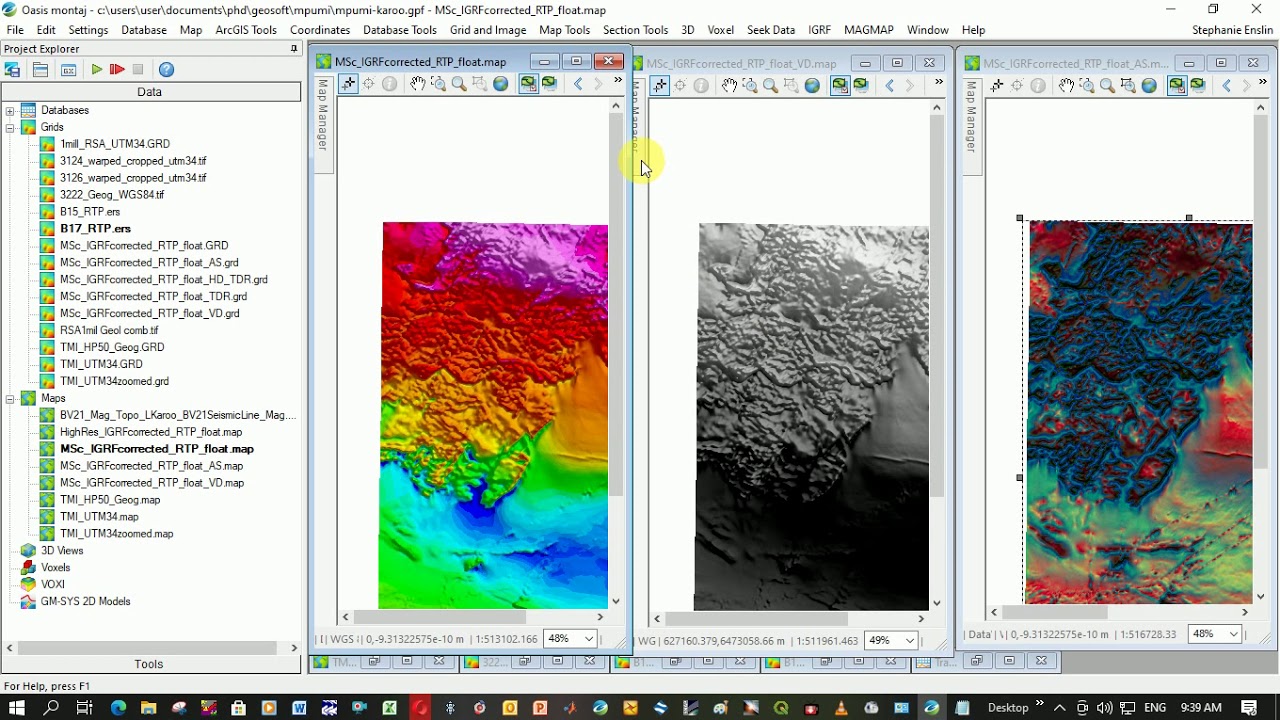The width and height of the screenshot is (1280, 720).
Task: Click the red record script button
Action: click(x=117, y=70)
